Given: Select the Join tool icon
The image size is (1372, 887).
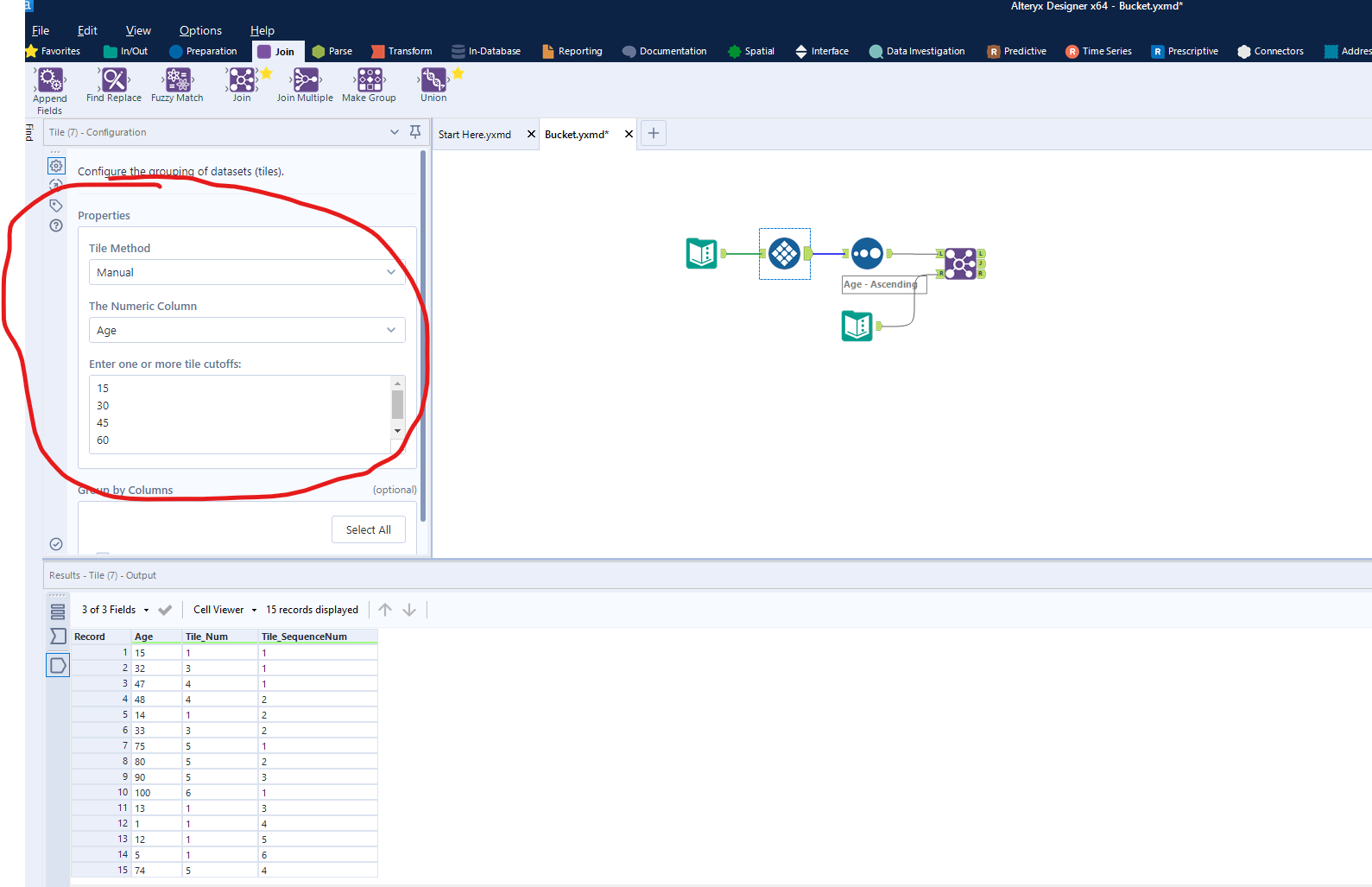Looking at the screenshot, I should tap(242, 80).
